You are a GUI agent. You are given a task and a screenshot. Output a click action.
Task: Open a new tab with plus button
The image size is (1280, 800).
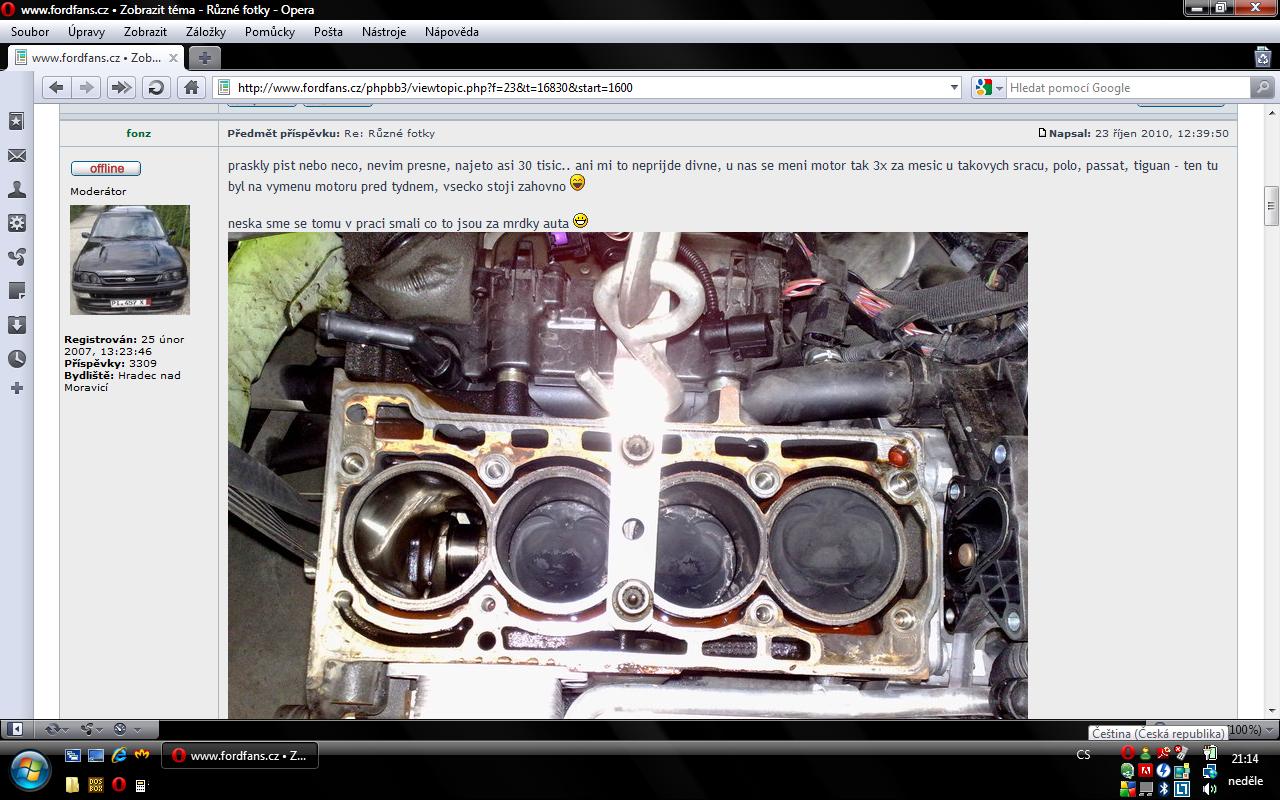[x=203, y=58]
